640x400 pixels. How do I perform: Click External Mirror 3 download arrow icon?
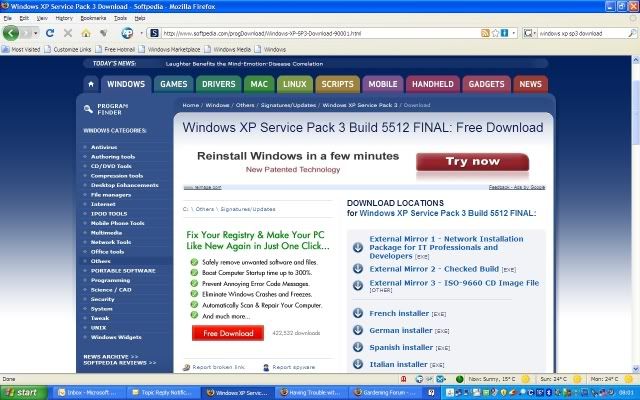358,285
